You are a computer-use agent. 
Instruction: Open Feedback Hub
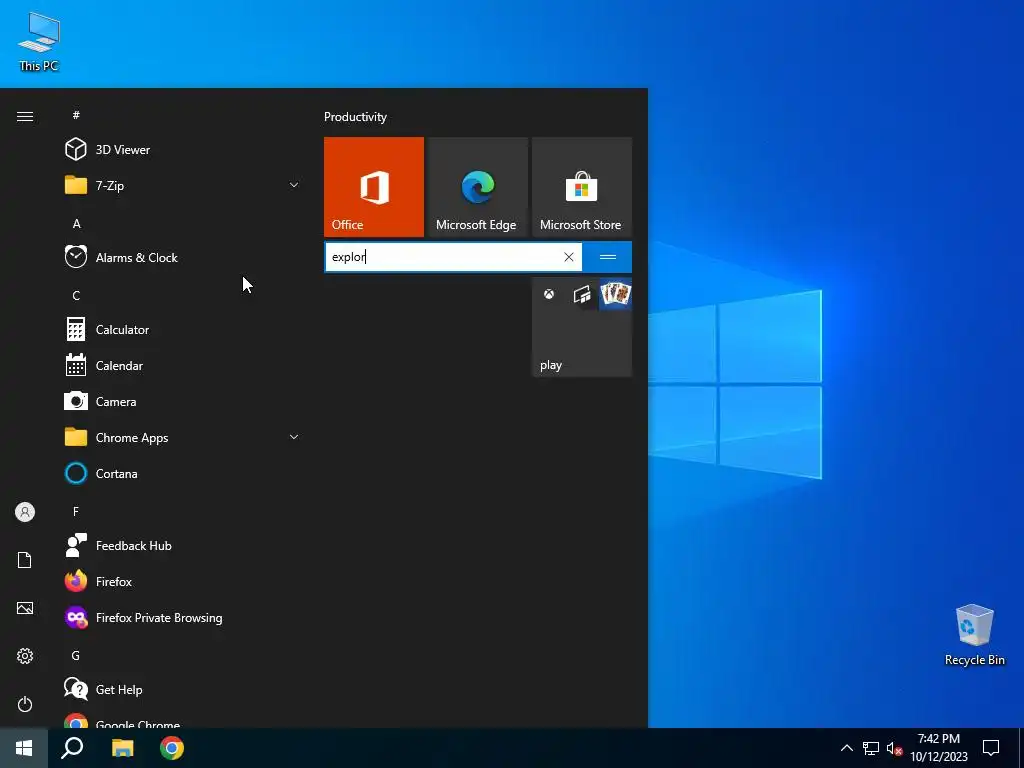pos(183,545)
